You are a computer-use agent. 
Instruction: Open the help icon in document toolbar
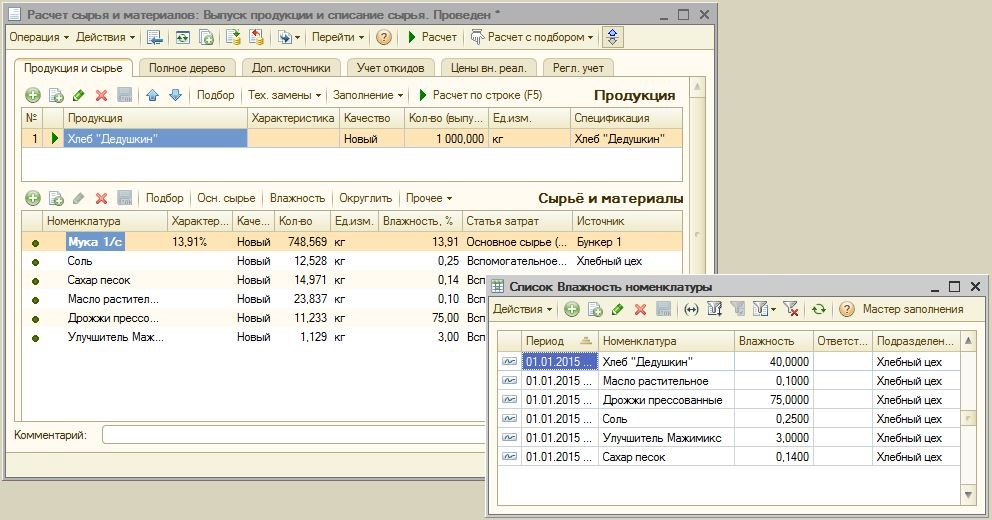click(383, 37)
